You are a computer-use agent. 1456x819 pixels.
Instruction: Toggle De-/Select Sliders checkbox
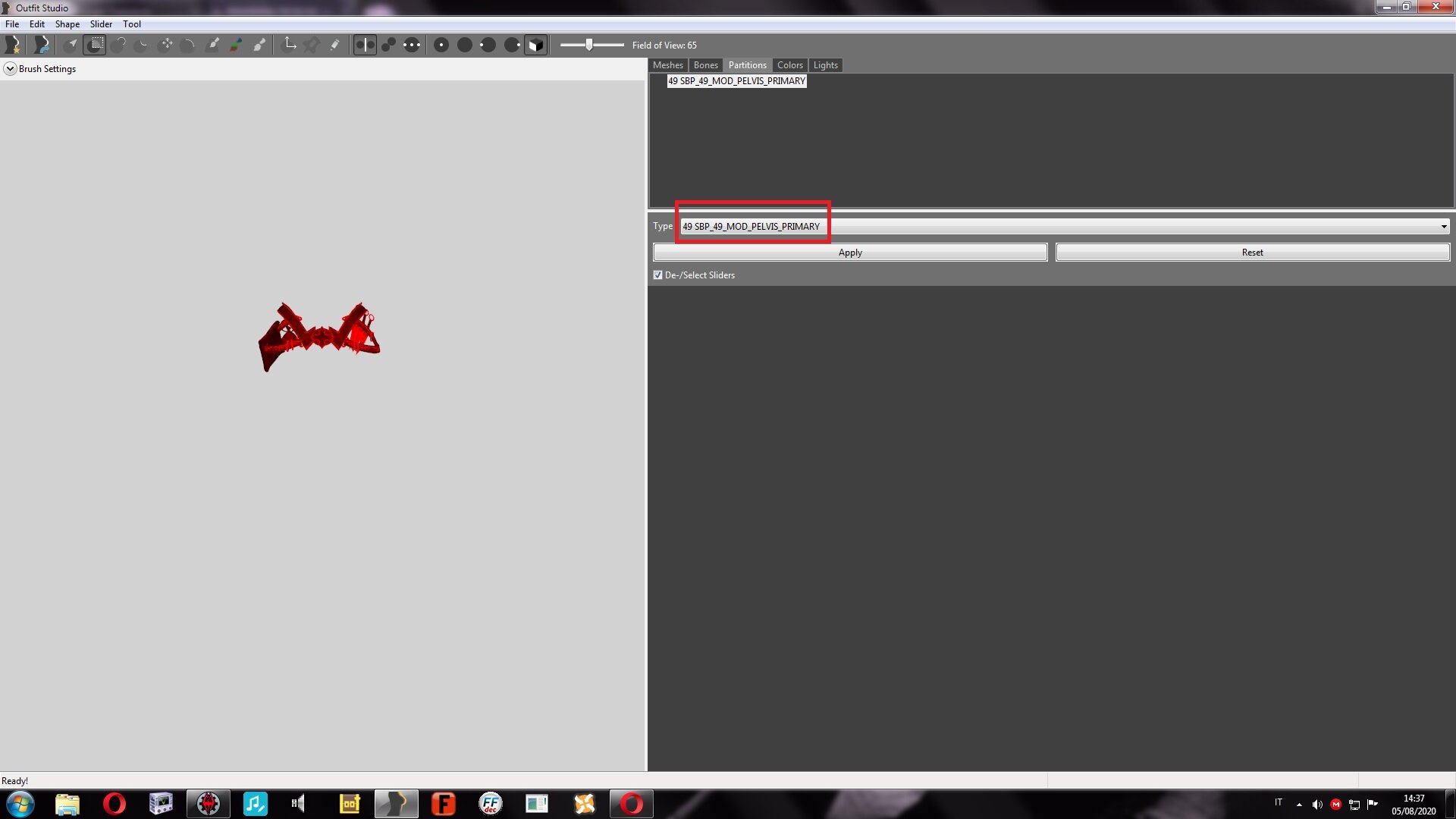click(657, 275)
